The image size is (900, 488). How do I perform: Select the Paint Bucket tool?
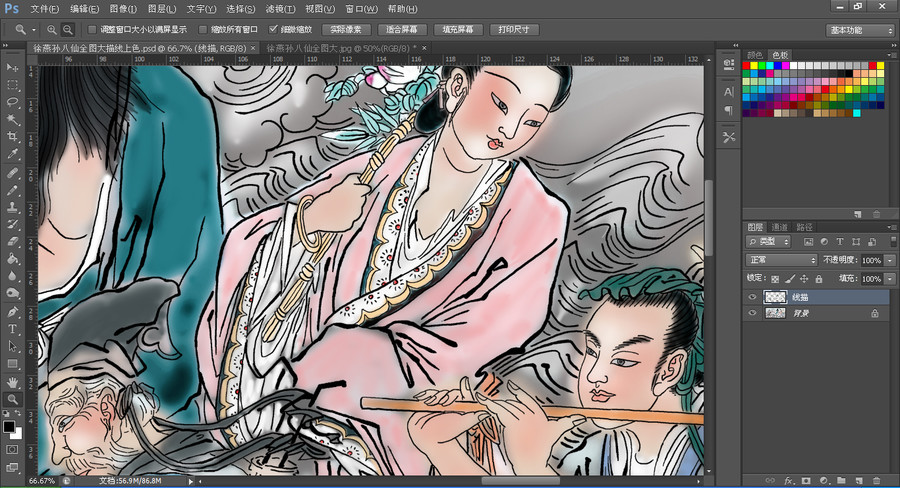[12, 259]
